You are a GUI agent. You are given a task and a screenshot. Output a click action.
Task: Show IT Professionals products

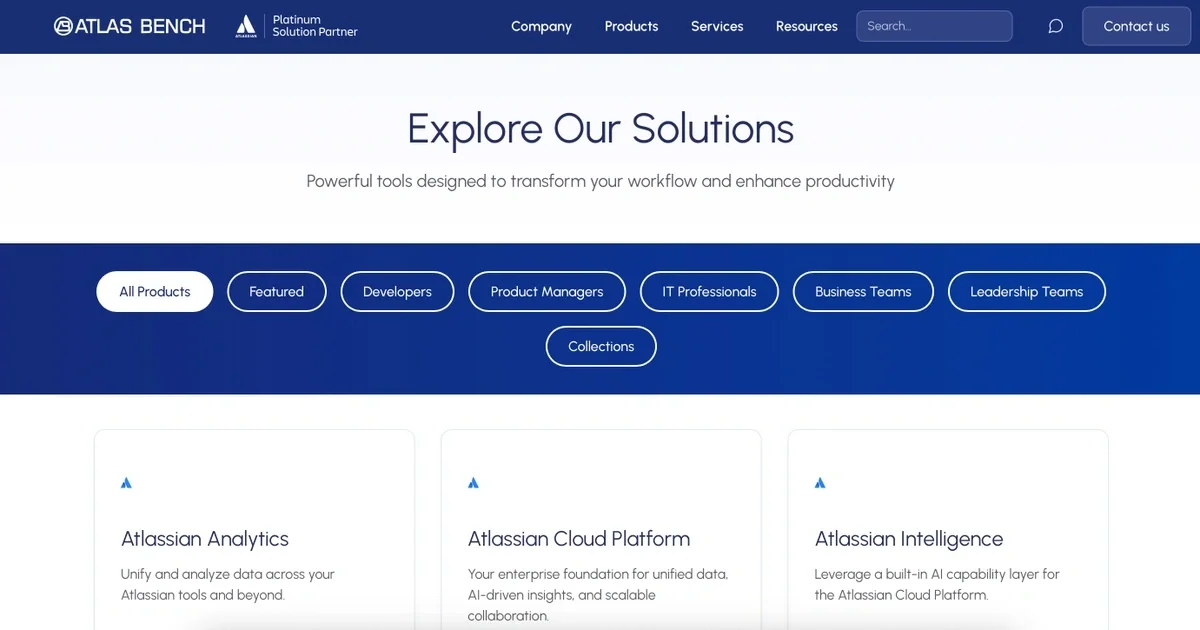click(x=709, y=292)
